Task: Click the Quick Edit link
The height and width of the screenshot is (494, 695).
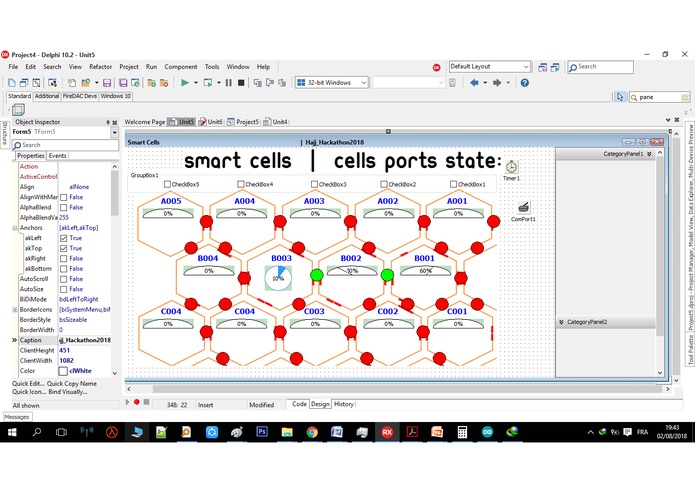Action: pyautogui.click(x=27, y=384)
